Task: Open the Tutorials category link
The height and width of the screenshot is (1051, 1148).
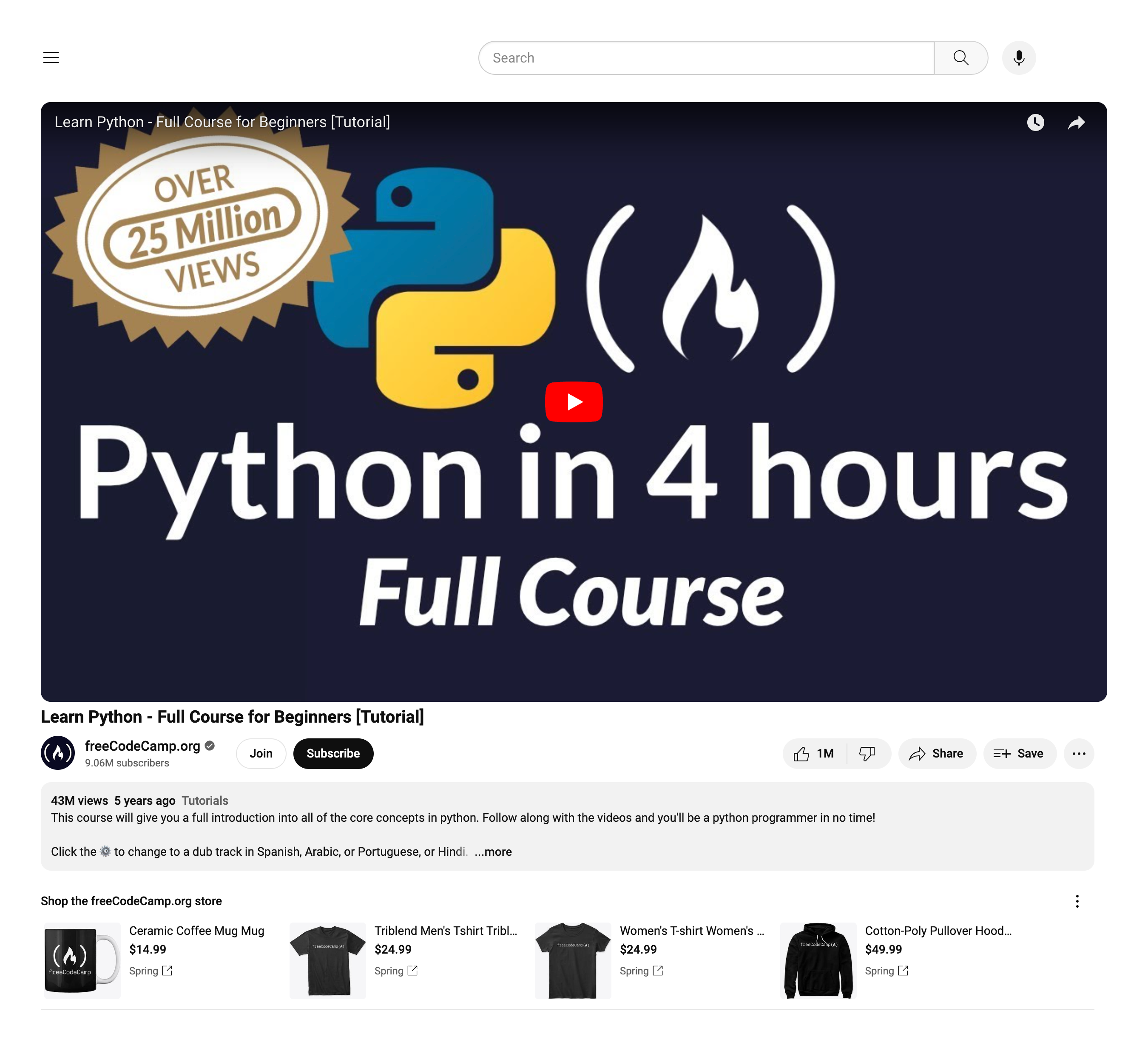Action: point(205,800)
